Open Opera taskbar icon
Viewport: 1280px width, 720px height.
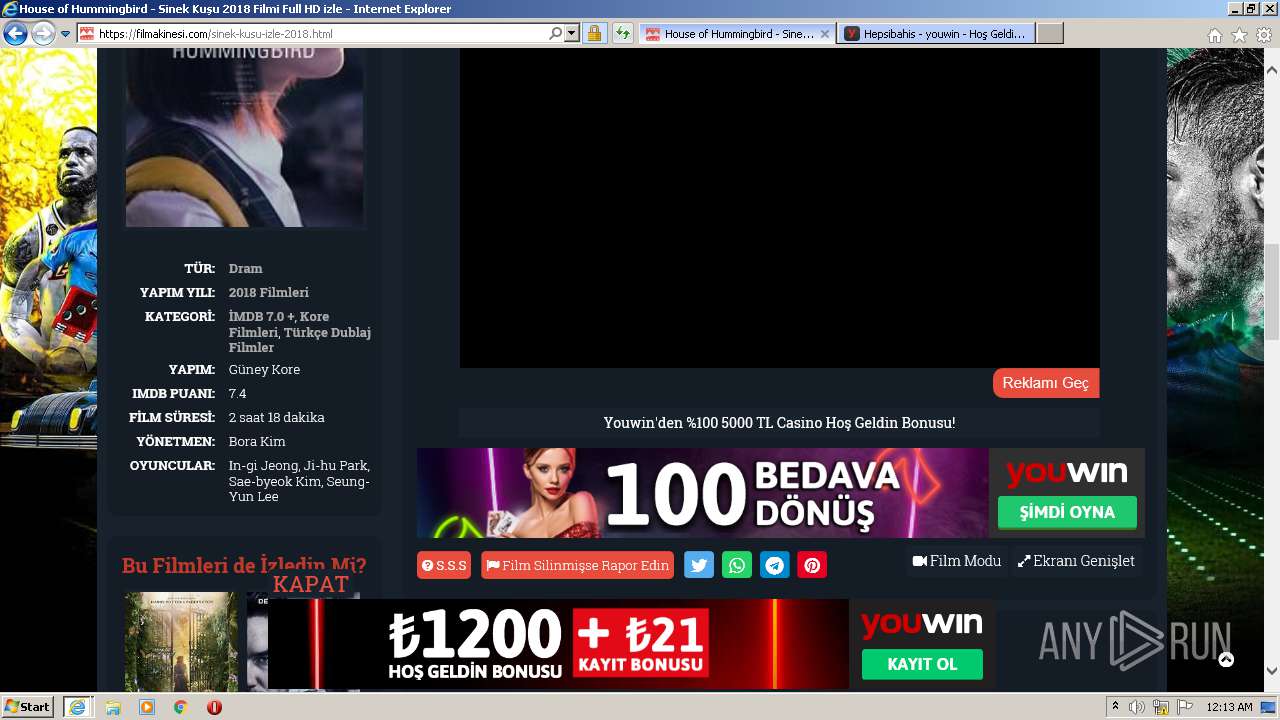214,706
